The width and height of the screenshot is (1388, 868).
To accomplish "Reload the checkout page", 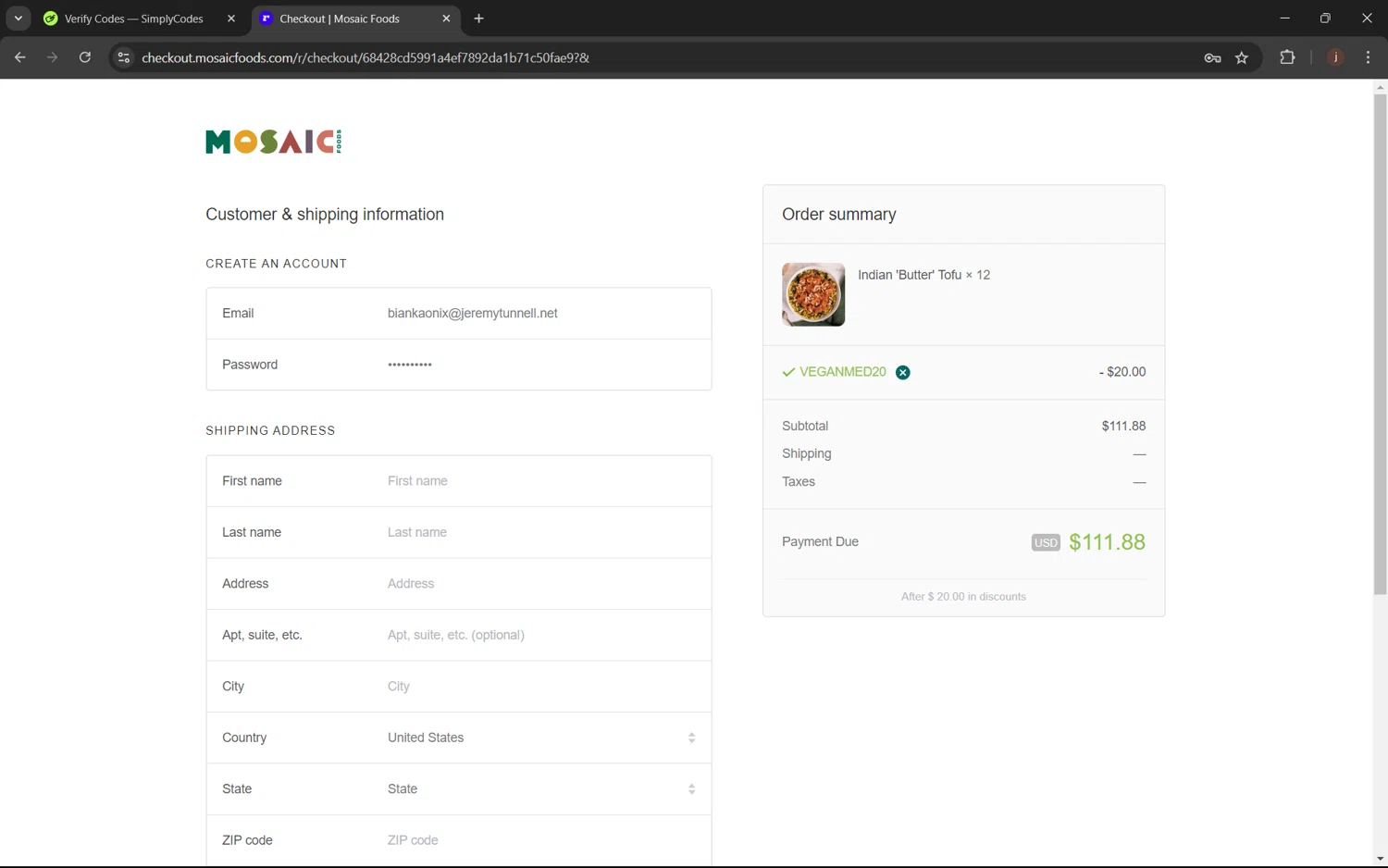I will pos(85,57).
